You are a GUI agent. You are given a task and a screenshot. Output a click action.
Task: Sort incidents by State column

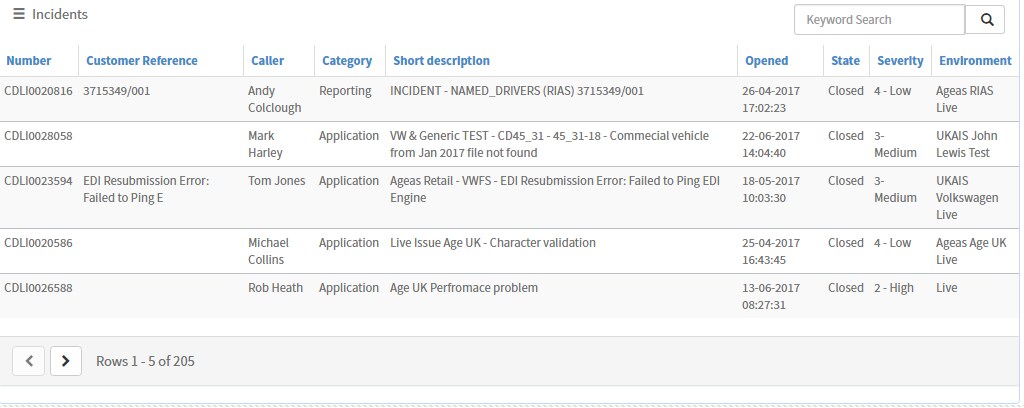coord(845,61)
